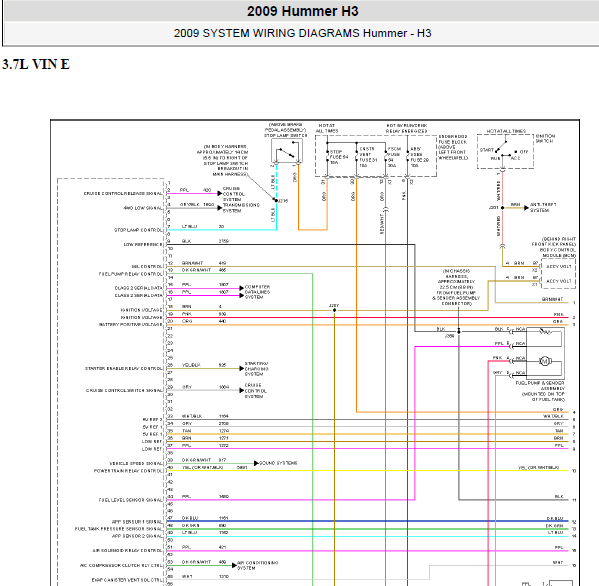This screenshot has width=599, height=586.
Task: Select the 'POWERTRAIN RELAY CONTROL' label
Action: (x=128, y=471)
